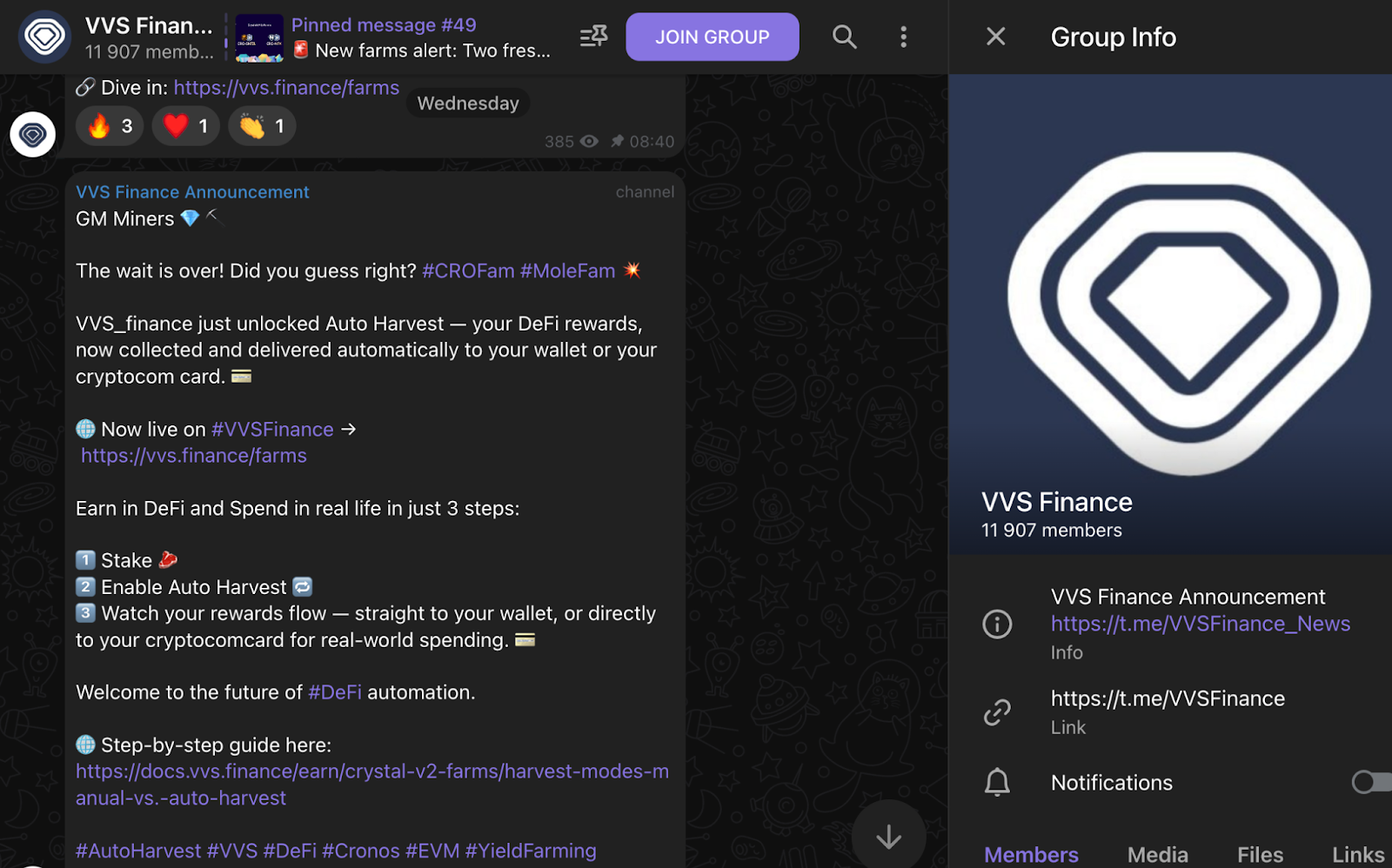The height and width of the screenshot is (868, 1392).
Task: Click the pinned message thumbnail image
Action: [x=259, y=38]
